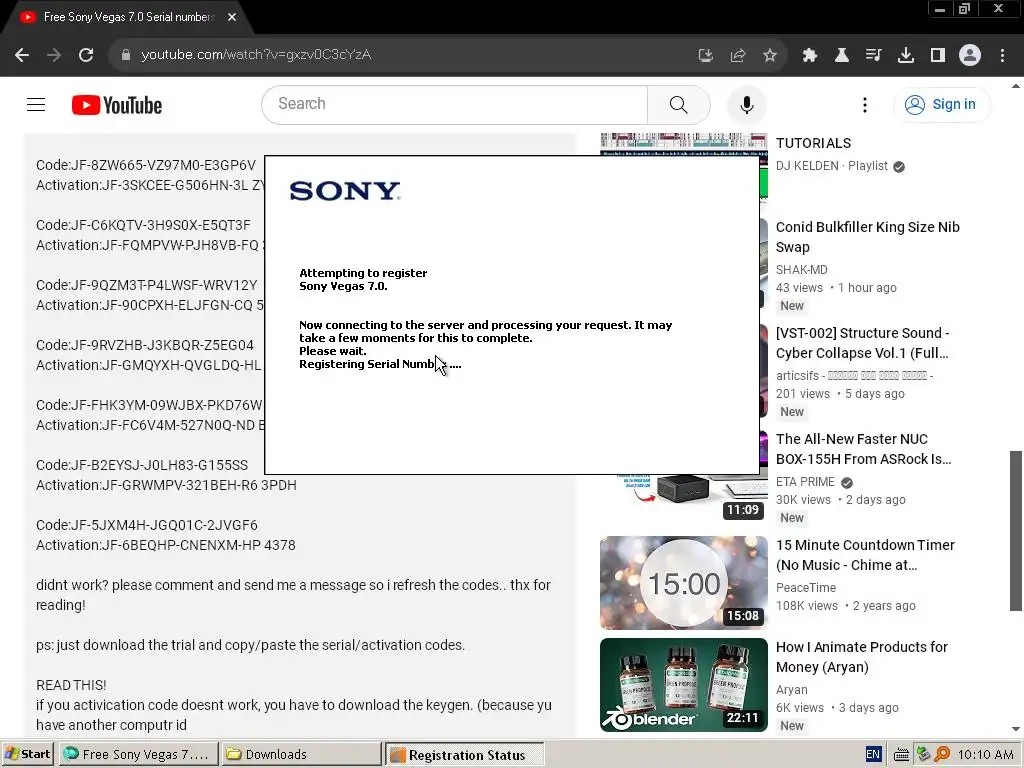Toggle the Chrome side panel icon
Screen dimensions: 1024x768
[938, 56]
